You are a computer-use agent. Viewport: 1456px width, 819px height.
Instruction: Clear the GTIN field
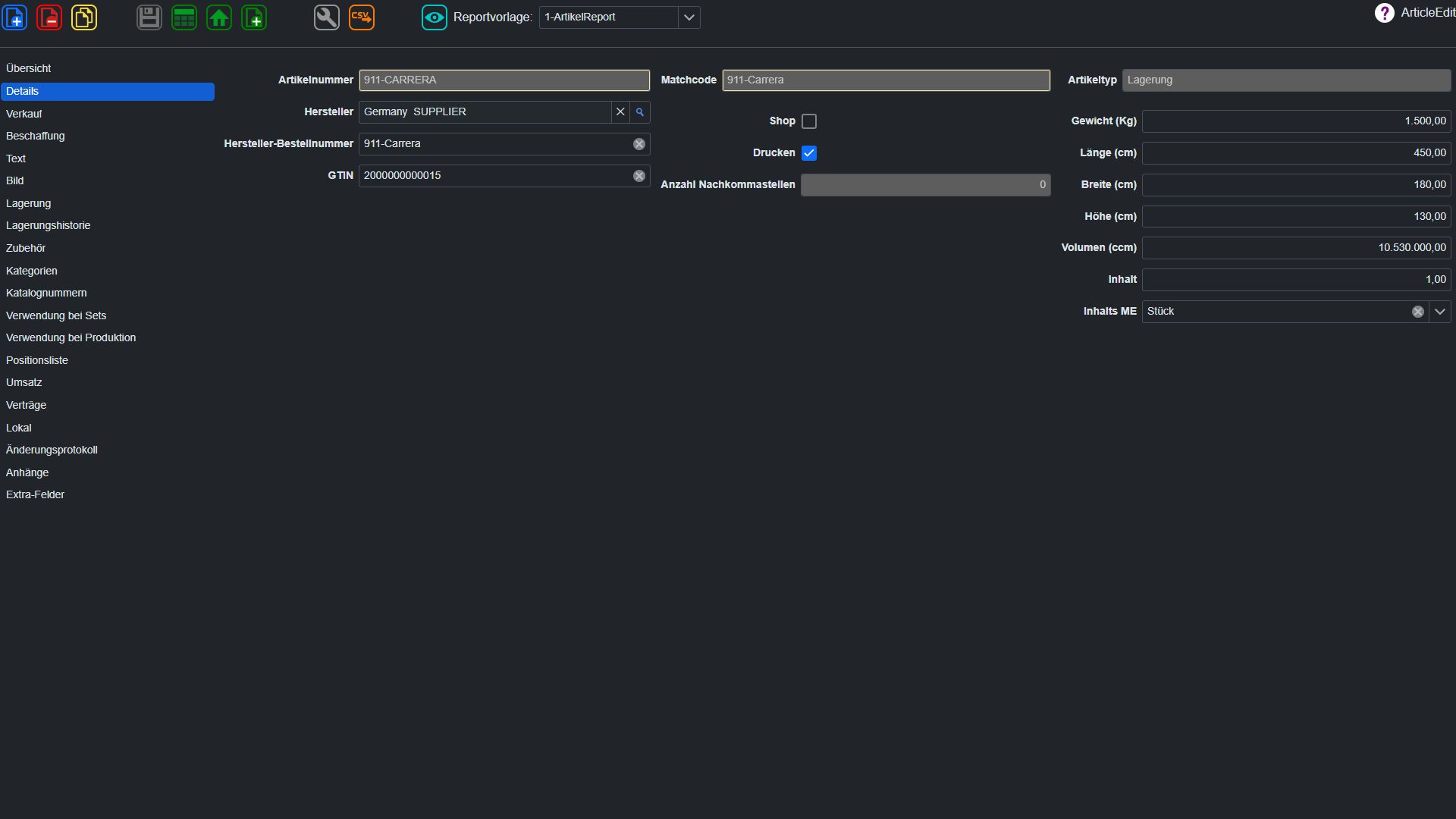click(x=639, y=176)
